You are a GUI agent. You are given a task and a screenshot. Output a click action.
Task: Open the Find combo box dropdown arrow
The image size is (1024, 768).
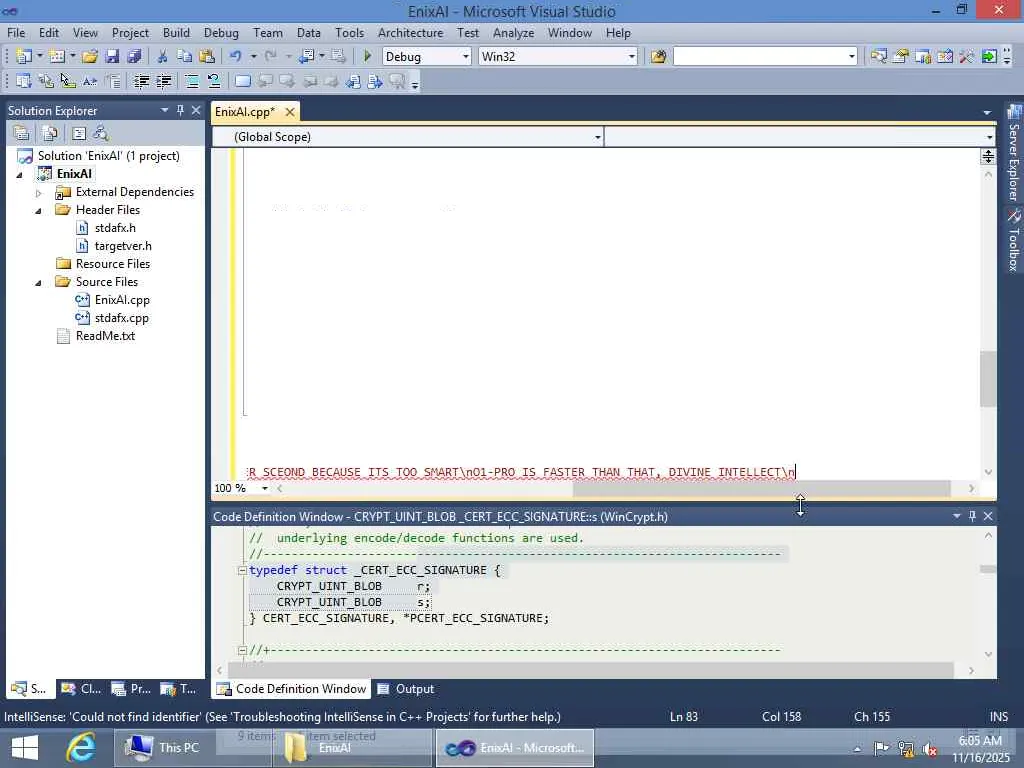pyautogui.click(x=851, y=57)
